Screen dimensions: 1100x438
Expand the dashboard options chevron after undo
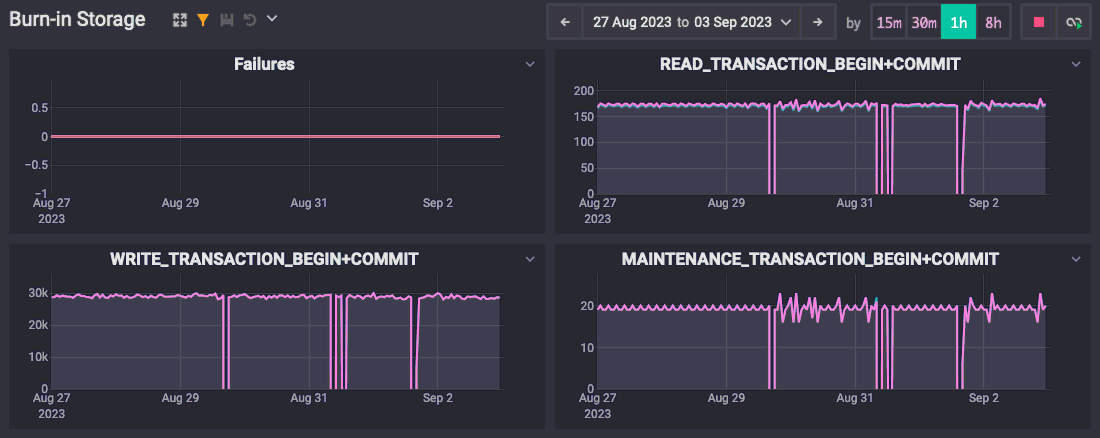pos(272,19)
